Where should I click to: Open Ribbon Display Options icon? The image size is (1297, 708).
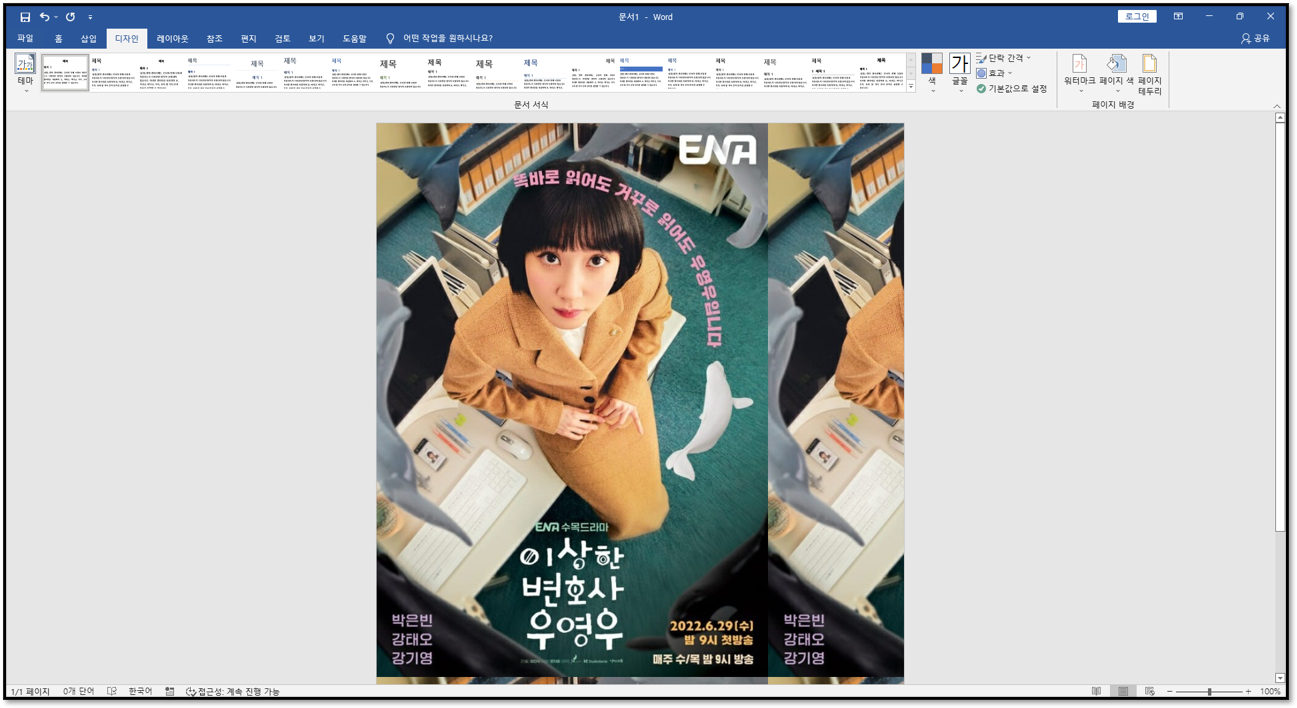click(1178, 17)
